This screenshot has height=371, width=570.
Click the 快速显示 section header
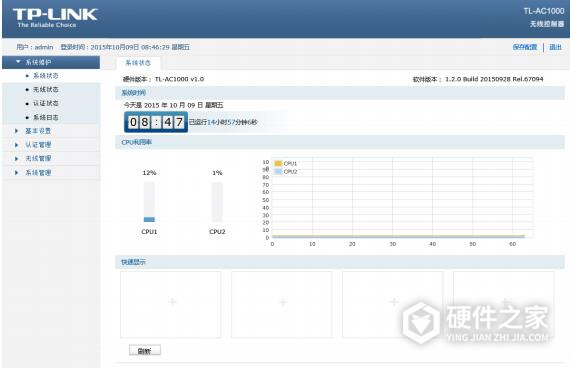(340, 262)
